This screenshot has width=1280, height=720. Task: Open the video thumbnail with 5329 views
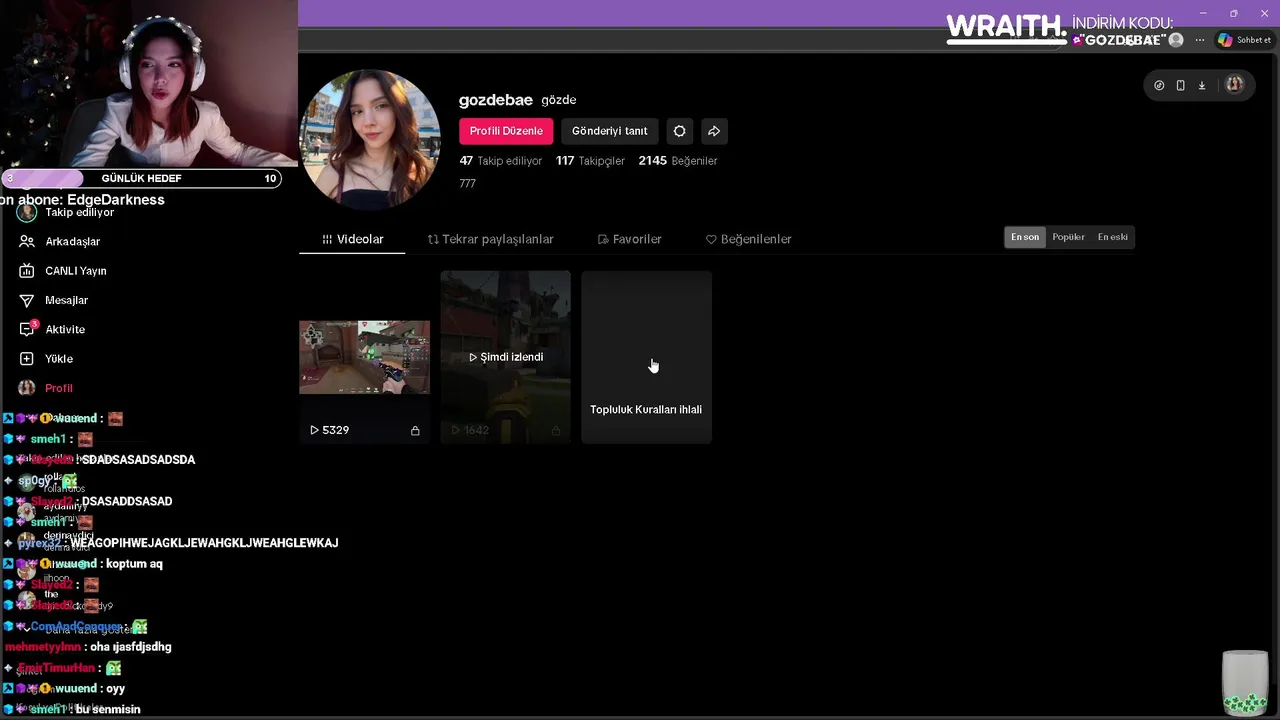364,357
